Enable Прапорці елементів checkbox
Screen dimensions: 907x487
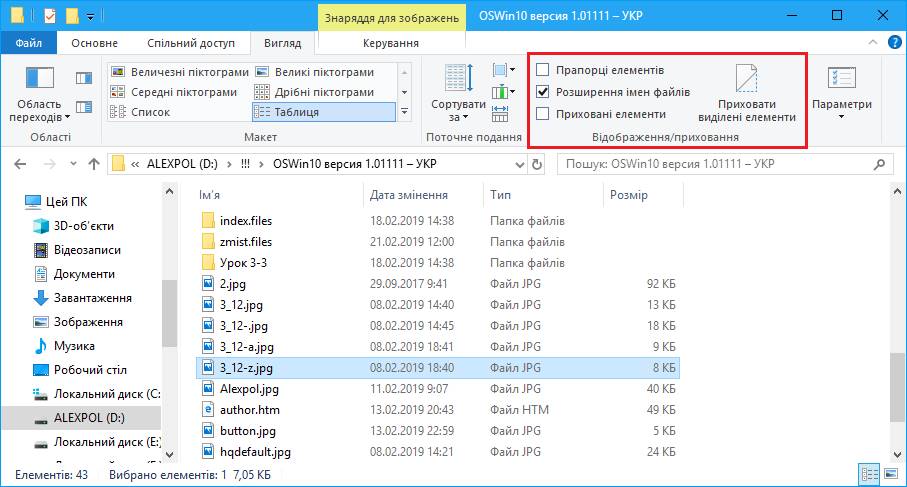543,70
